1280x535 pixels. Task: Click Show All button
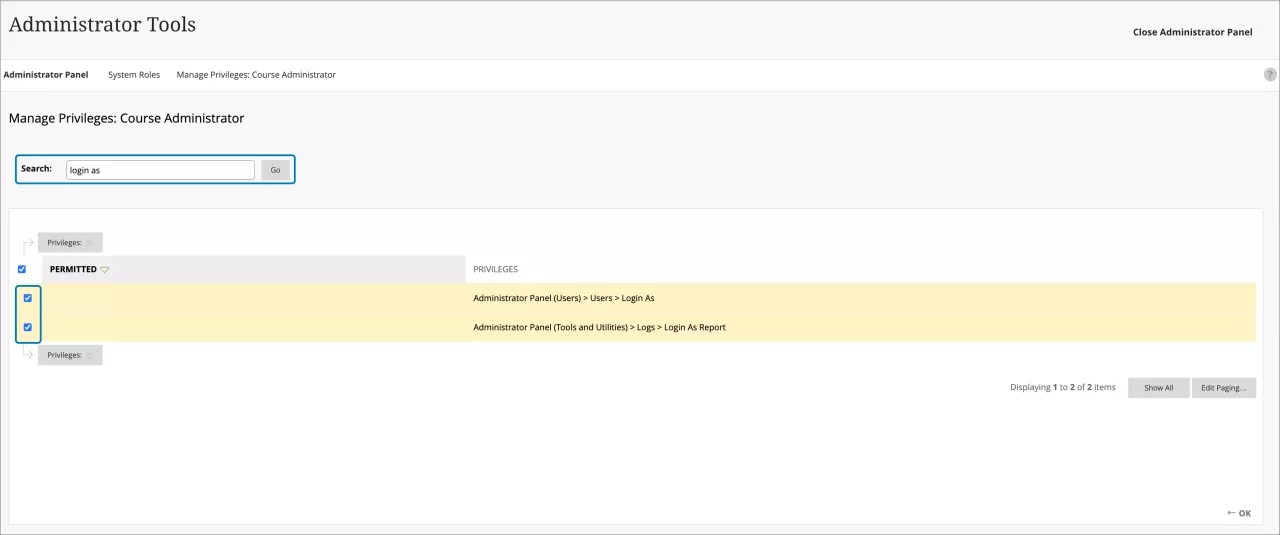(1158, 388)
